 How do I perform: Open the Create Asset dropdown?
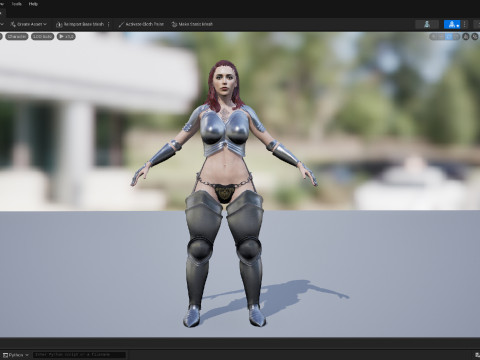[29, 24]
